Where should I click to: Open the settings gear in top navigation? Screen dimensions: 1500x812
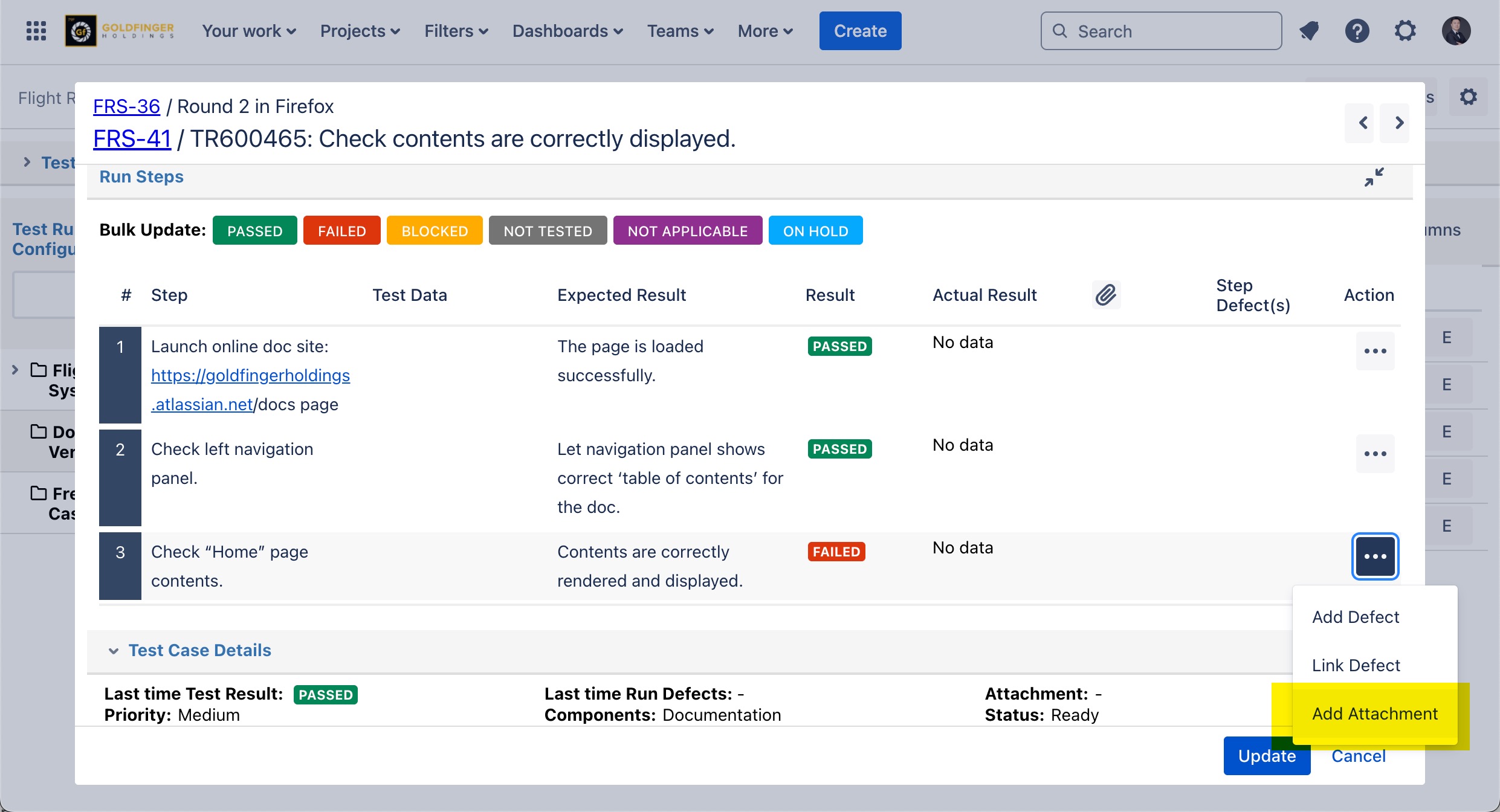(x=1405, y=31)
